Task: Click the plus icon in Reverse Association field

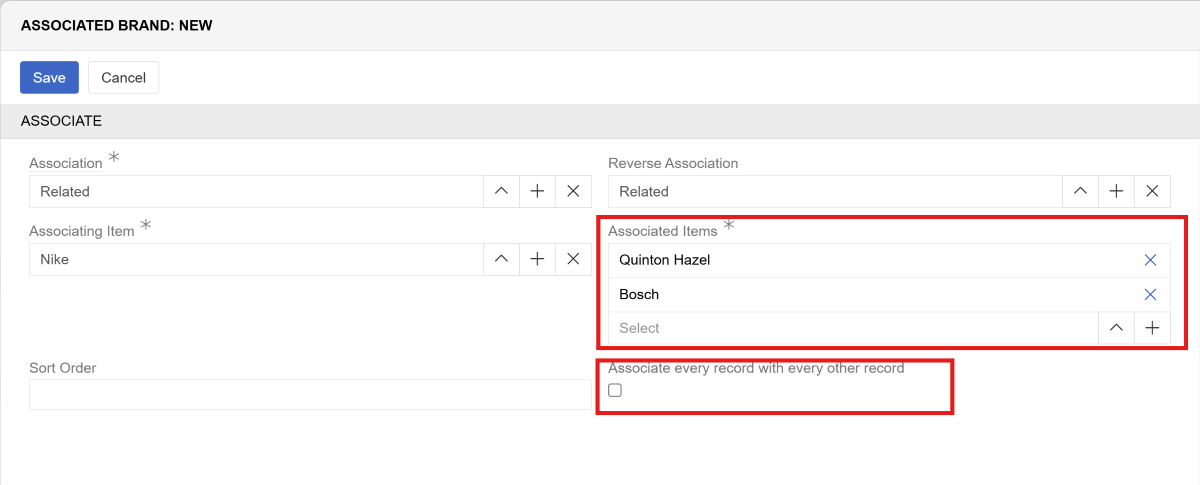Action: [1116, 191]
